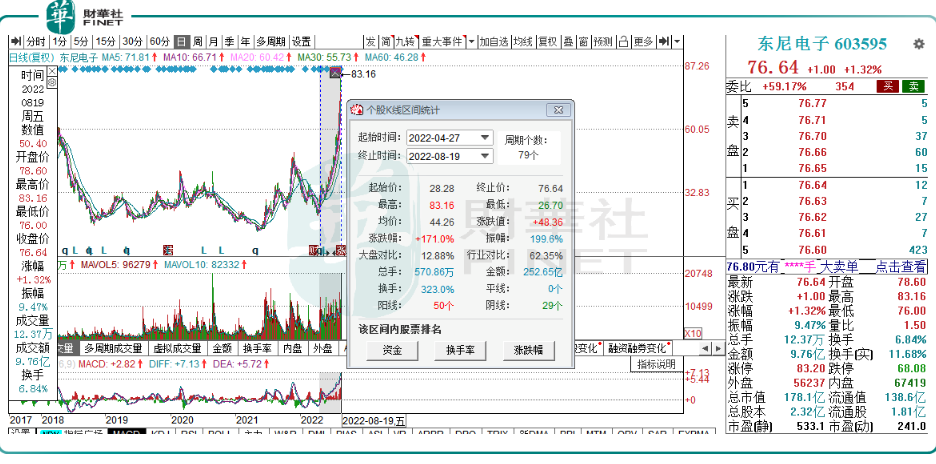Viewport: 936px width, 464px height.
Task: Click 资金 ranking button
Action: pos(392,351)
